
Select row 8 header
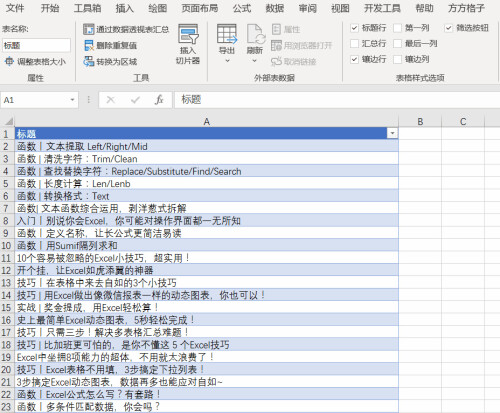(x=7, y=221)
